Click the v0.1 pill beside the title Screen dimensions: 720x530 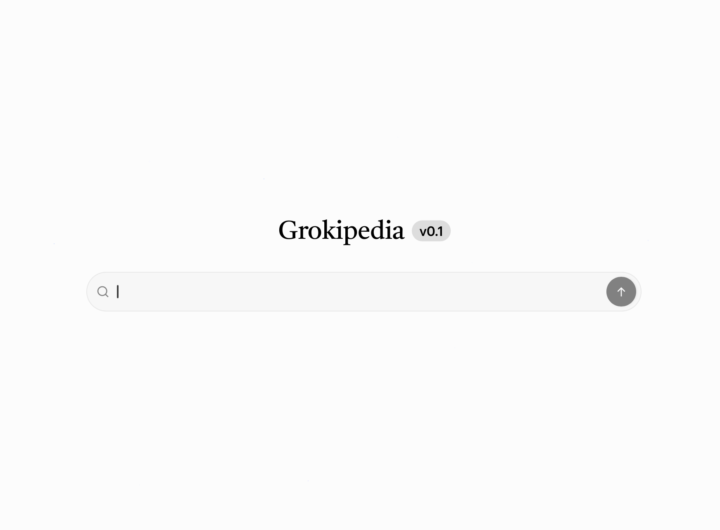coord(431,231)
